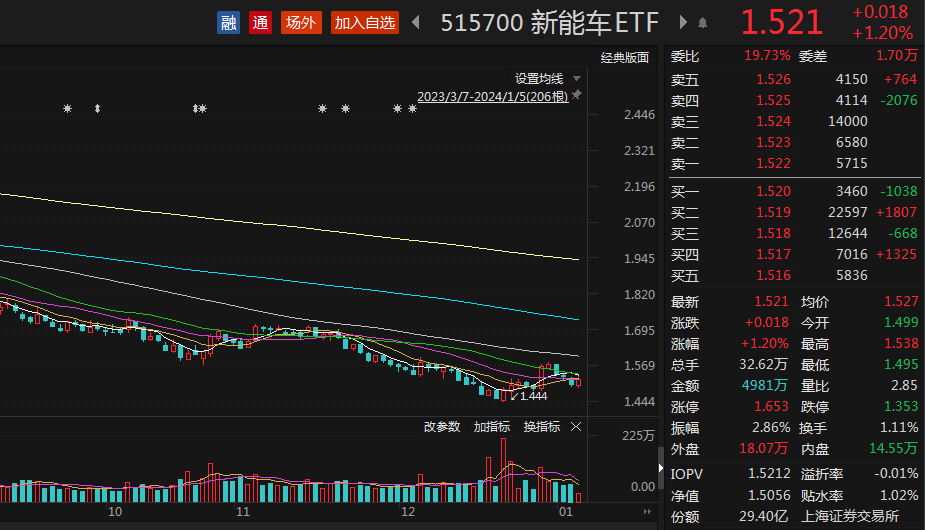Go to previous stock with left arrow
This screenshot has height=530, width=925.
click(416, 22)
